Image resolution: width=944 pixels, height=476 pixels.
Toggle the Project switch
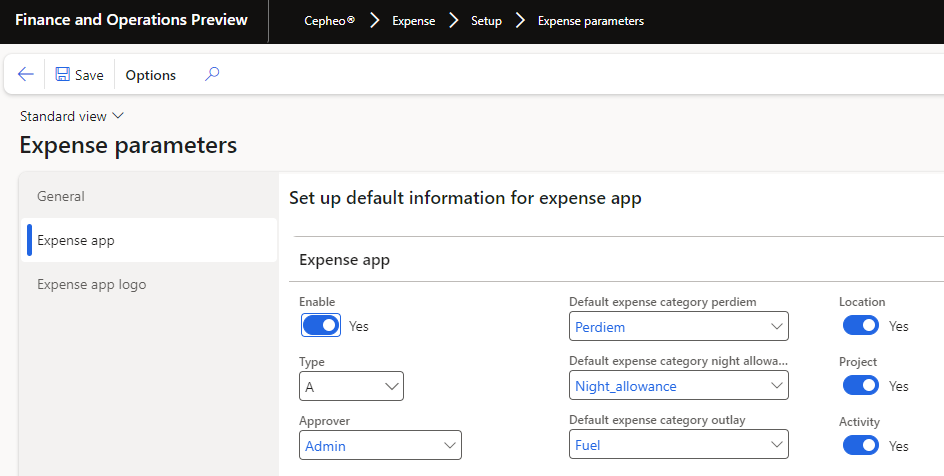point(860,386)
